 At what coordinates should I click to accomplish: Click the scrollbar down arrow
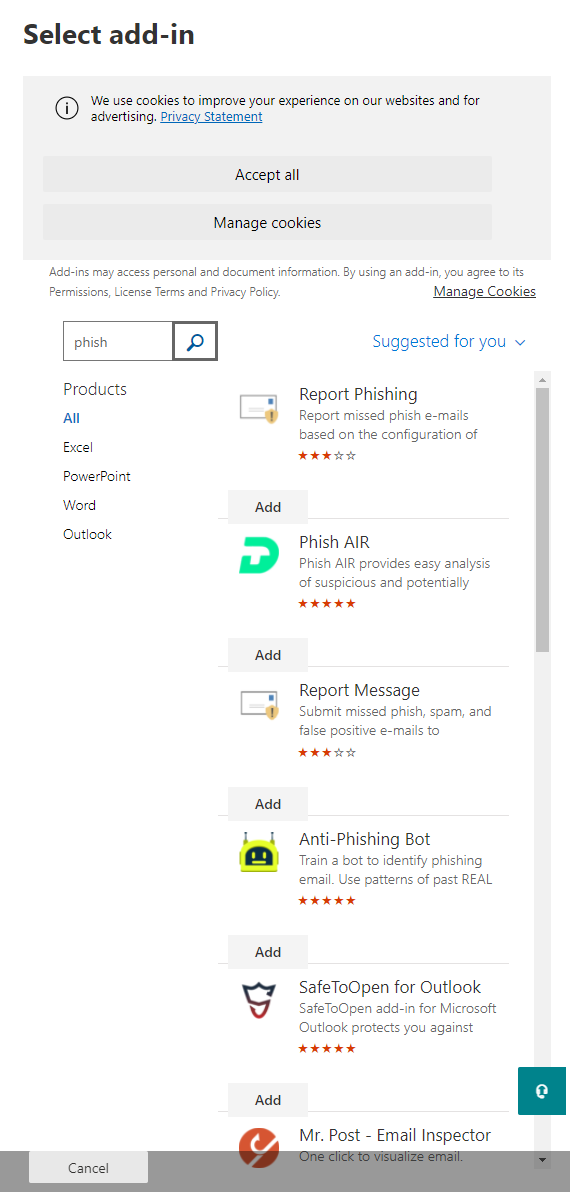pyautogui.click(x=542, y=1159)
